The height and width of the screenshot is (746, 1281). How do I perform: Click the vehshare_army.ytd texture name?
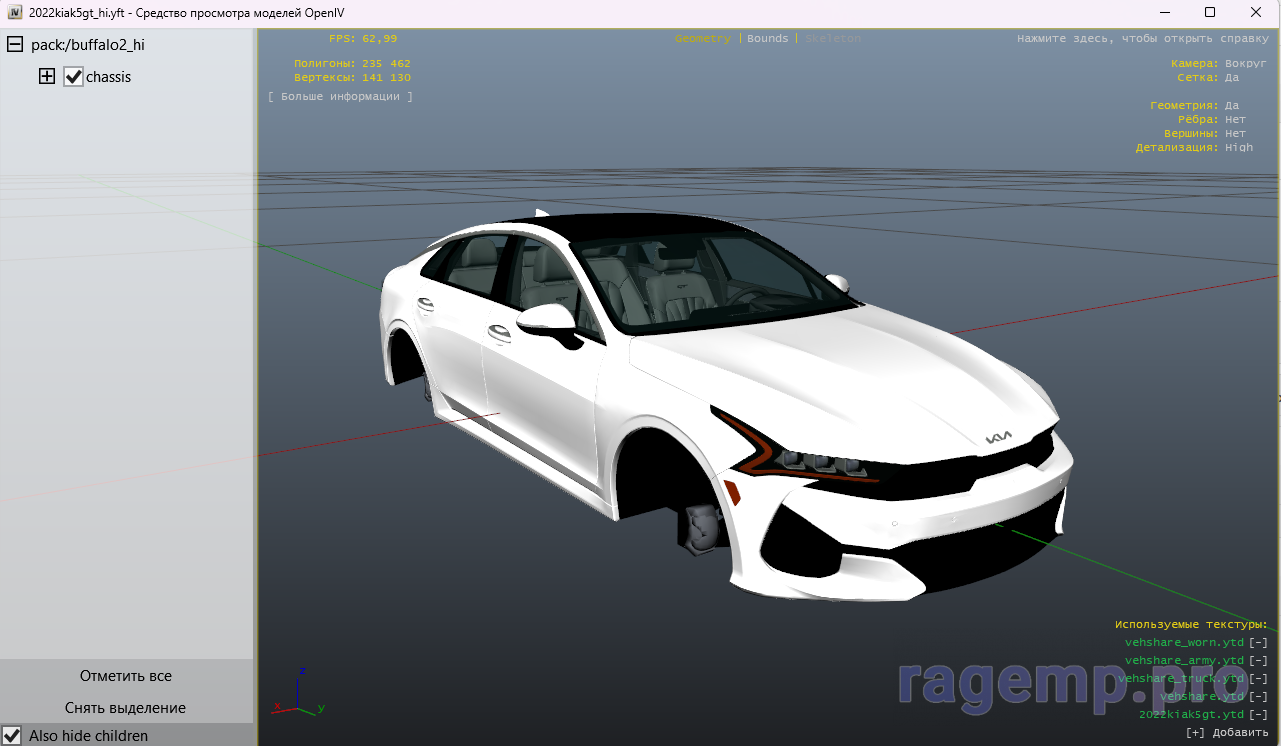click(x=1184, y=661)
